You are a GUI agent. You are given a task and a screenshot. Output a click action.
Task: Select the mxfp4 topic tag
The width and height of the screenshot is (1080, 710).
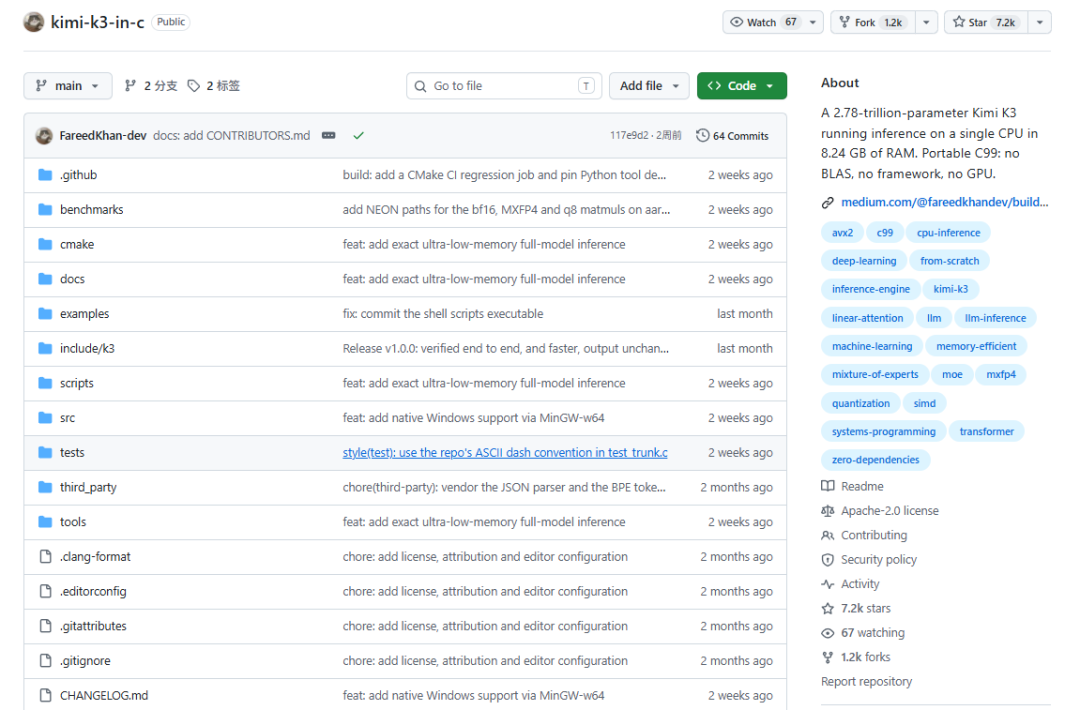pyautogui.click(x=1001, y=375)
